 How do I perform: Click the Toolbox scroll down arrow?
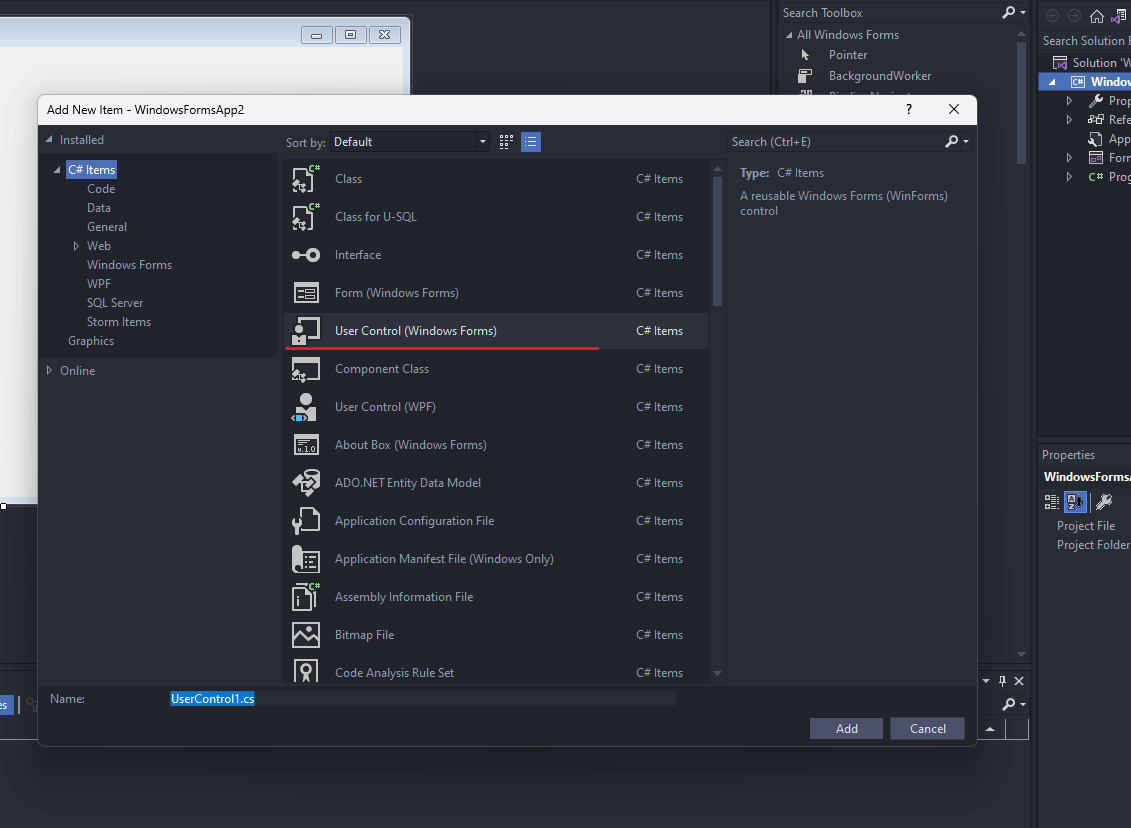tap(1021, 655)
